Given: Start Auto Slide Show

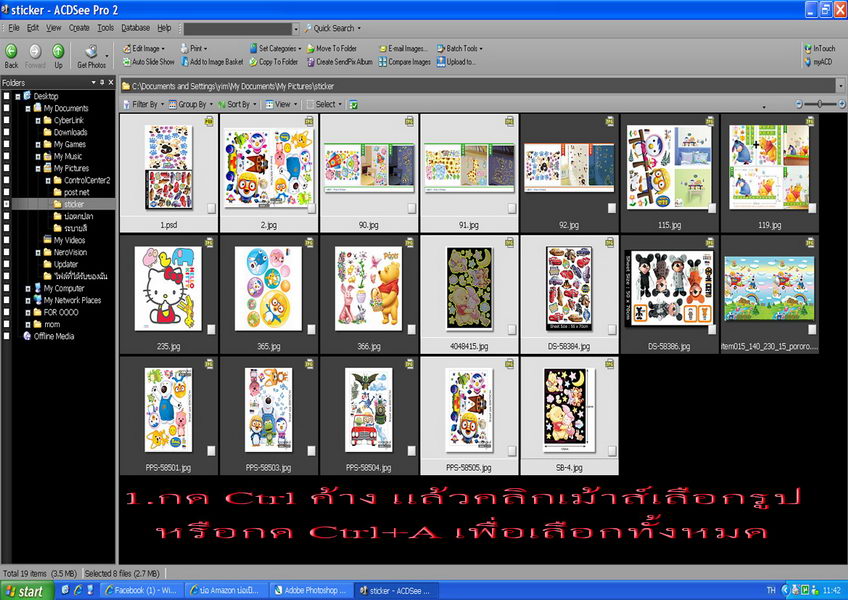Looking at the screenshot, I should click(148, 62).
